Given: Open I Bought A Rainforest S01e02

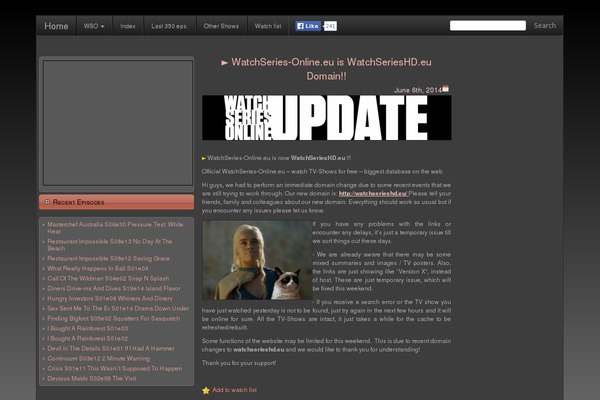Looking at the screenshot, I should pos(88,338).
